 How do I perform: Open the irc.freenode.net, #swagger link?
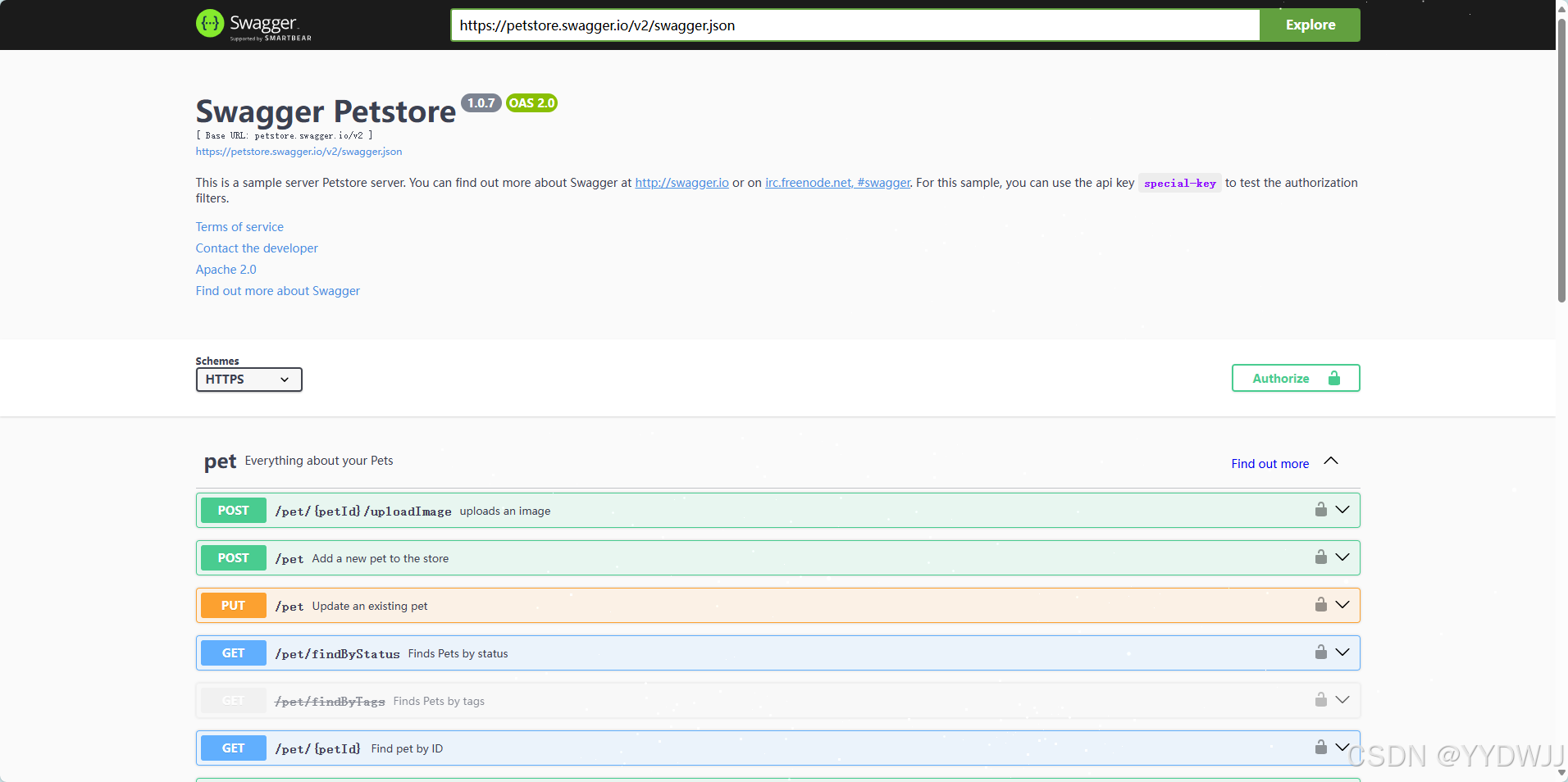click(x=837, y=183)
